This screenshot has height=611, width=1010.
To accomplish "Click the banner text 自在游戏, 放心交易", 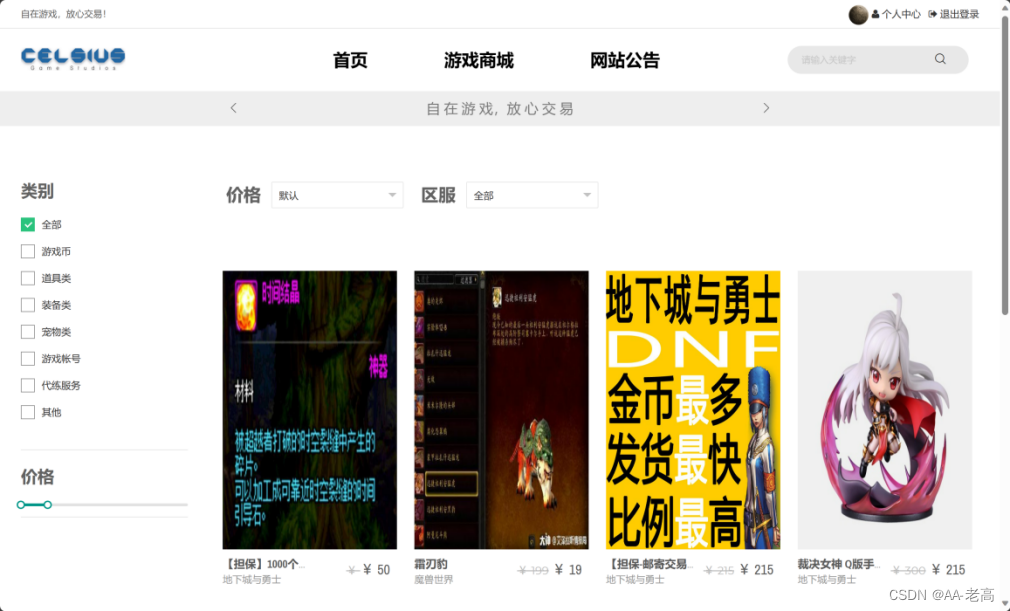I will tap(500, 109).
